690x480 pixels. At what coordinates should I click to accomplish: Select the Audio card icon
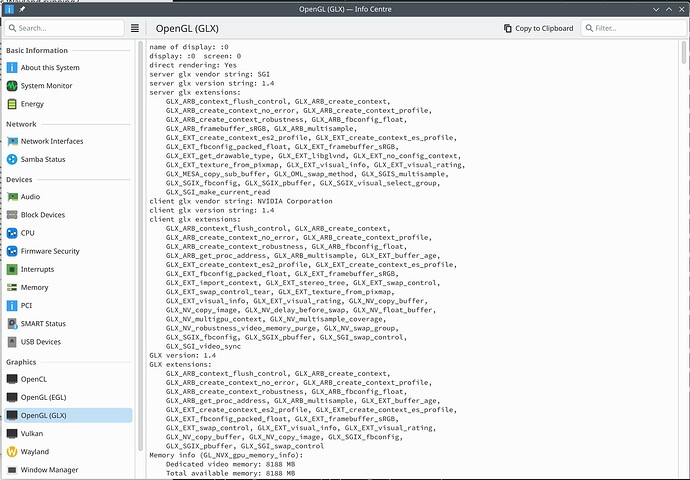12,197
